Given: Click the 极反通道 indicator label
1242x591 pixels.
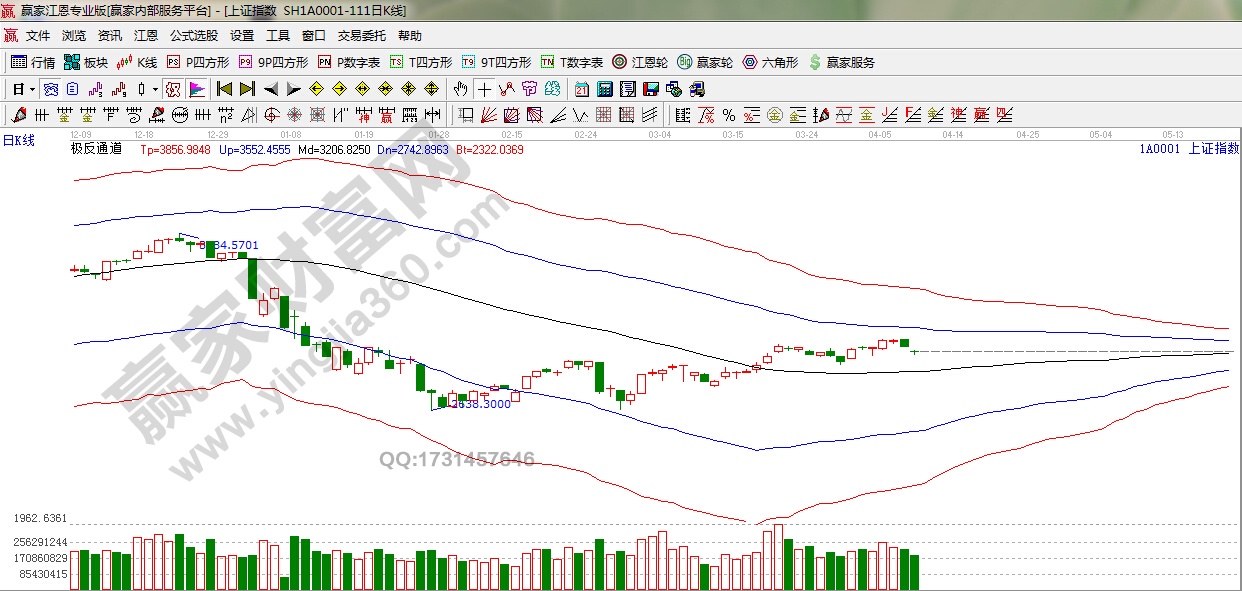Looking at the screenshot, I should [x=96, y=149].
